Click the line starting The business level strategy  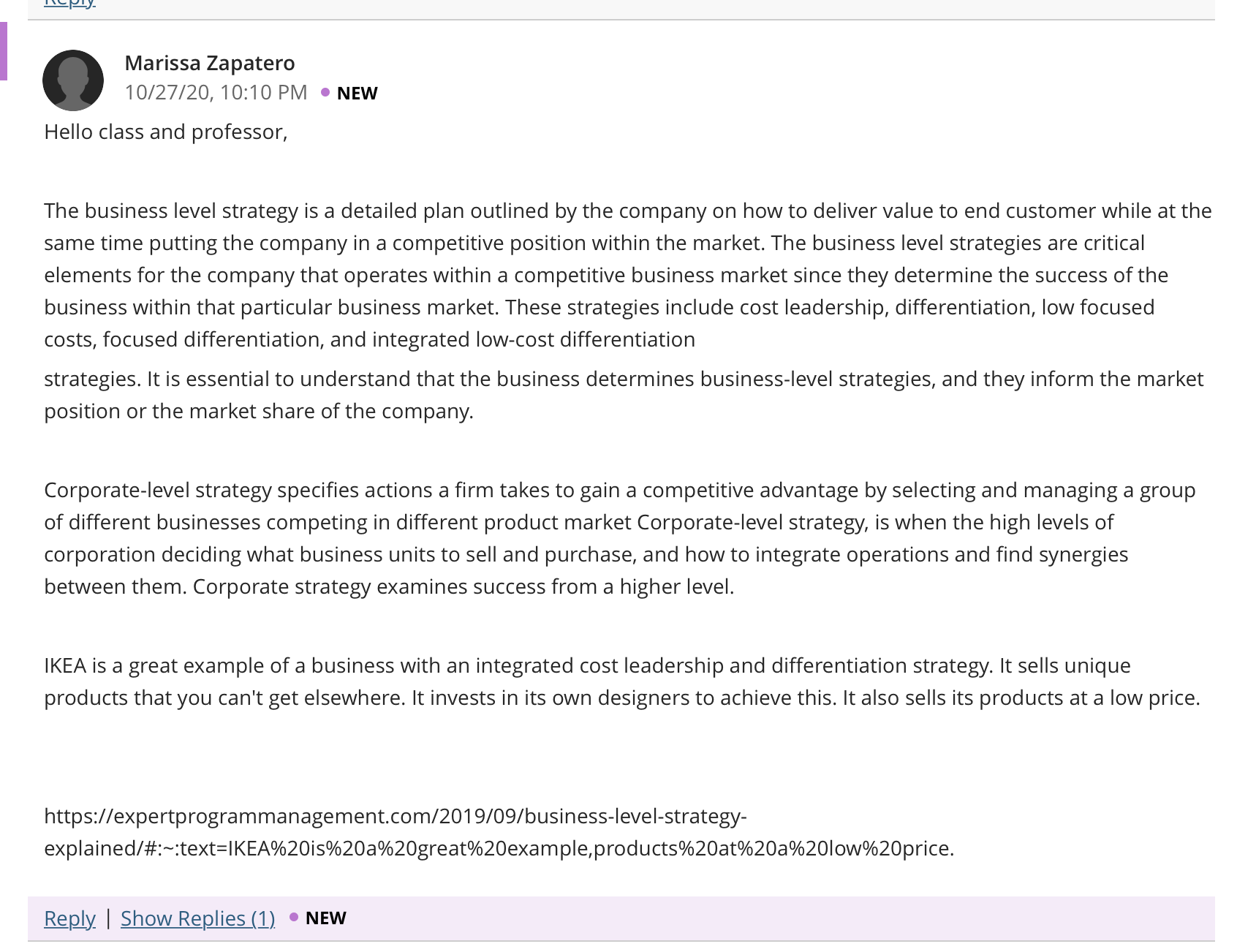[x=628, y=211]
